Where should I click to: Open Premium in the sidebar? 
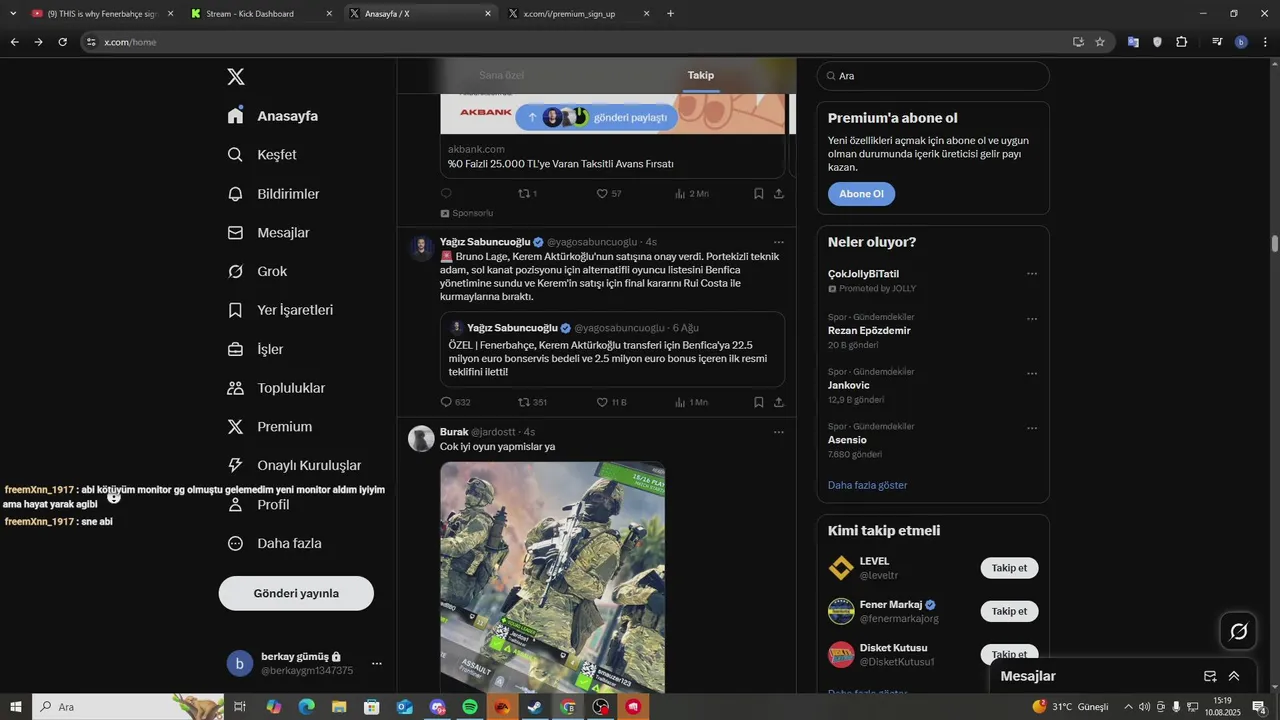click(x=270, y=427)
